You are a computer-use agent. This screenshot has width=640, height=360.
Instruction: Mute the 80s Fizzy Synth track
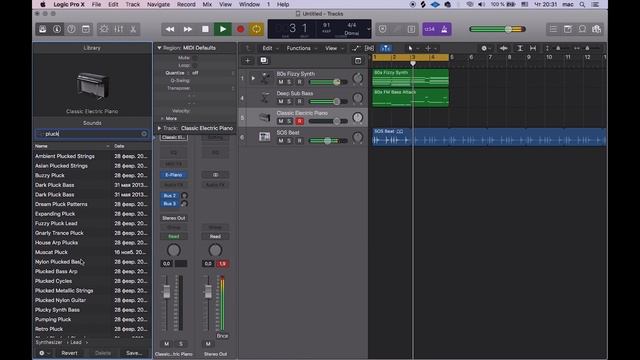point(281,82)
